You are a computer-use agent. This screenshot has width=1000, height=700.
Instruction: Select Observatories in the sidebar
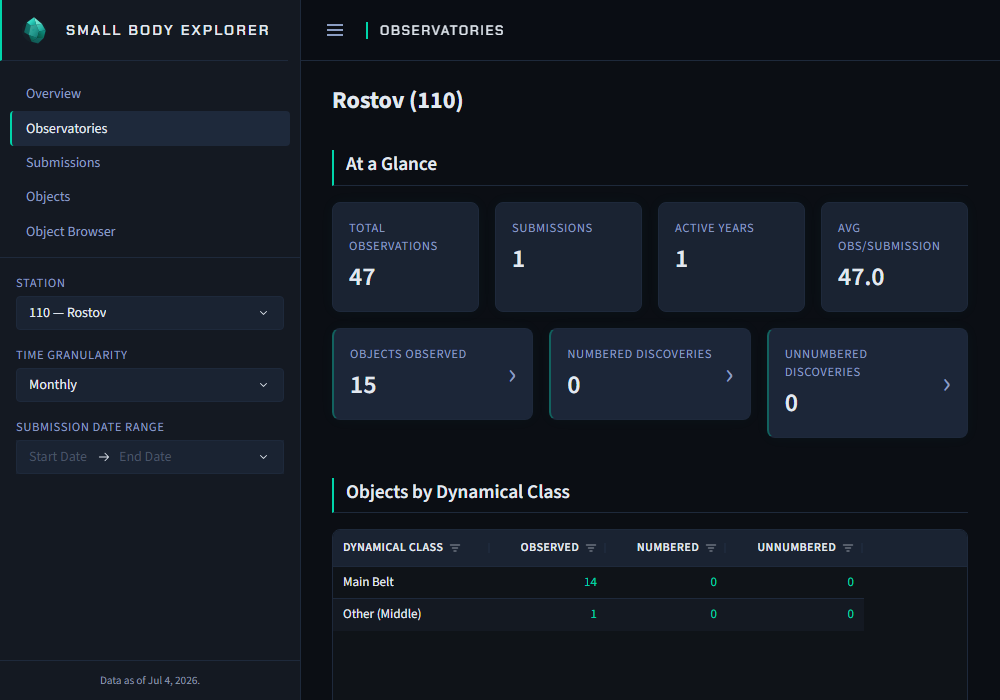point(150,128)
